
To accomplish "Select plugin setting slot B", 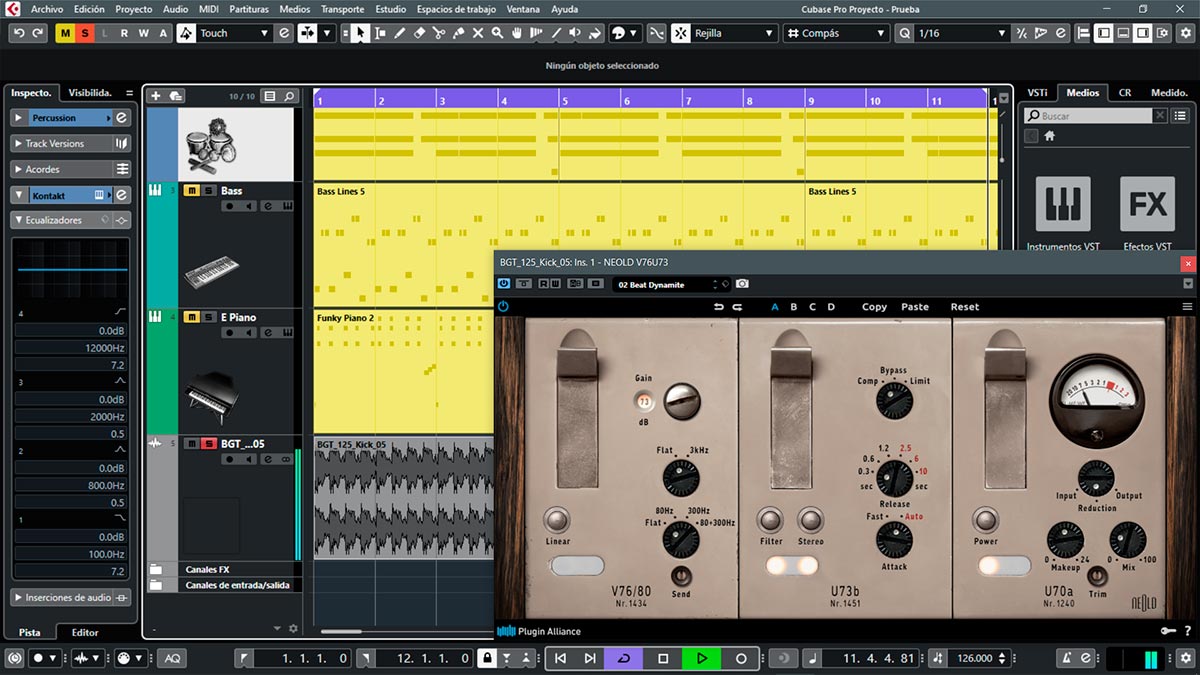I will pos(794,307).
